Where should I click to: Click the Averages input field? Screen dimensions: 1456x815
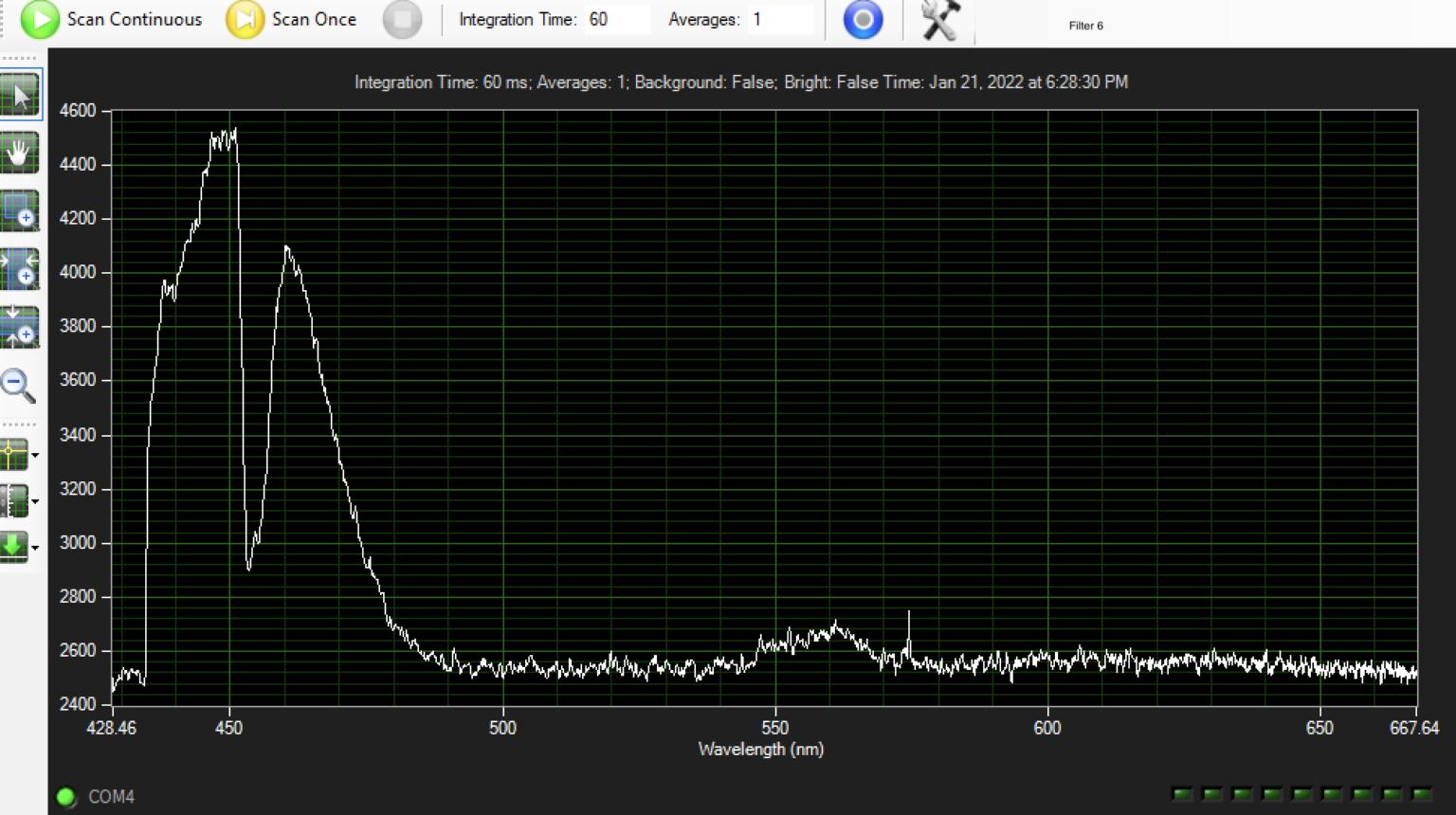[x=781, y=19]
